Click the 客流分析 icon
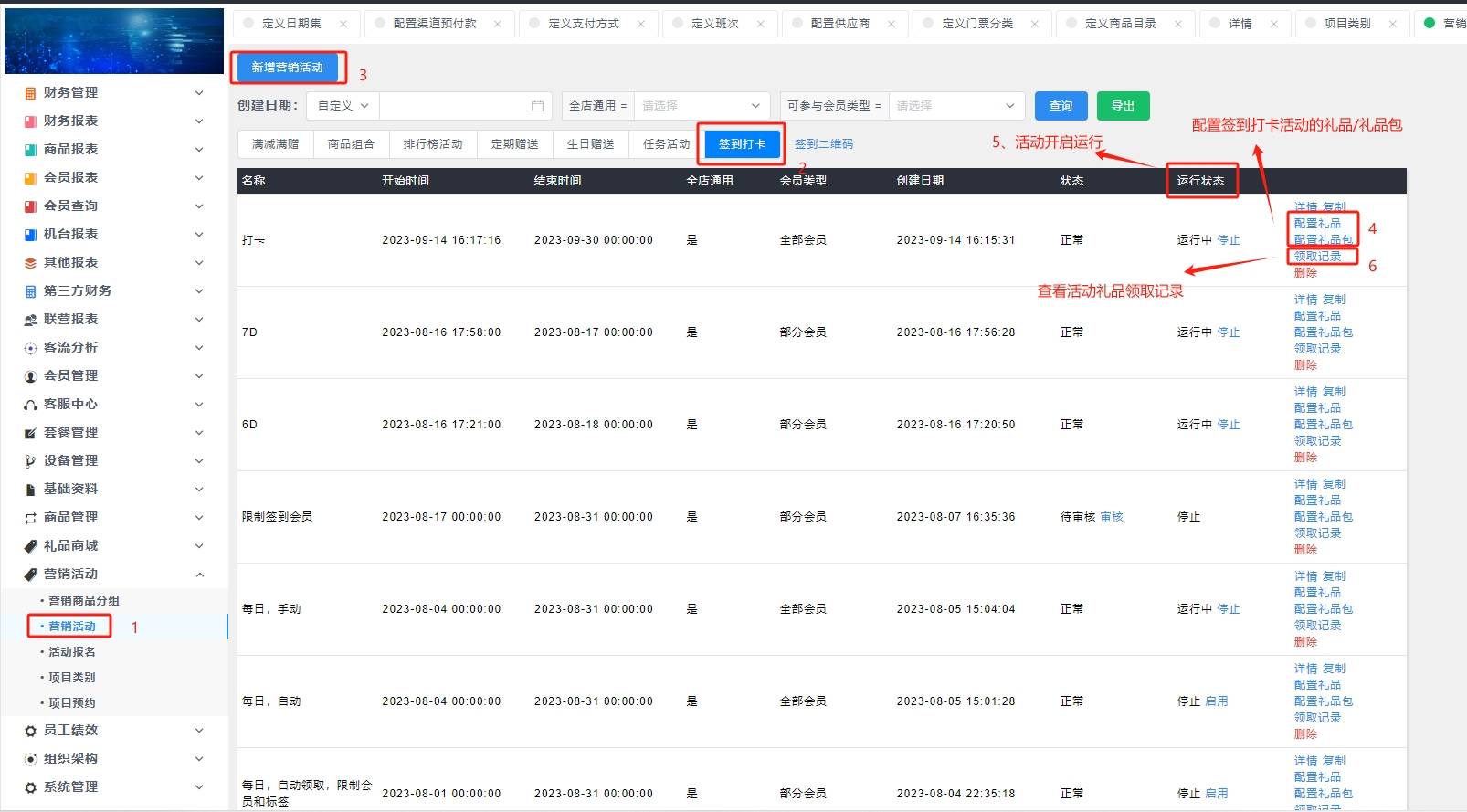This screenshot has width=1467, height=812. (x=30, y=348)
